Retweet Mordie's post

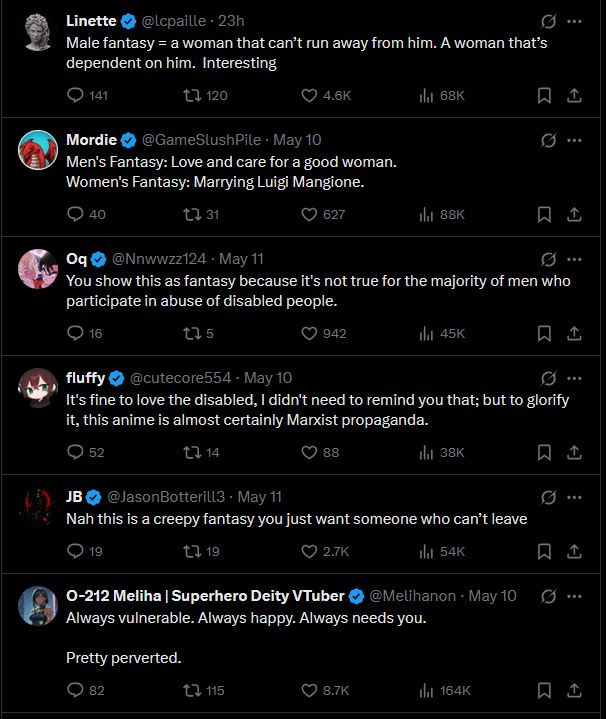pos(187,214)
